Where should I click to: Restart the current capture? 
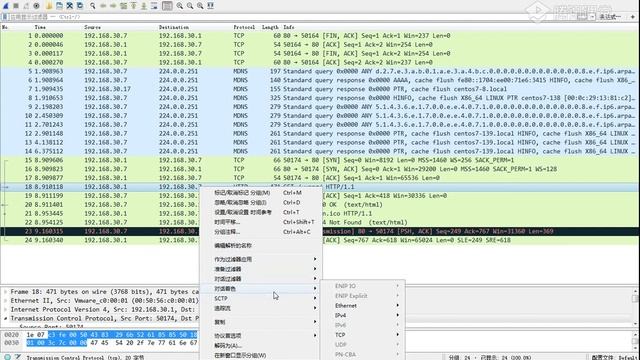point(26,6)
